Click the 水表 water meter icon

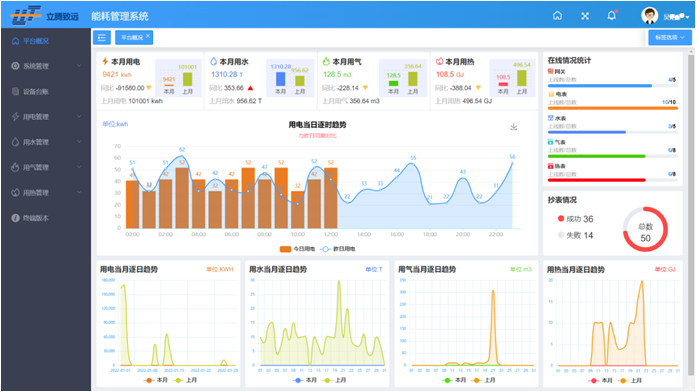point(551,118)
